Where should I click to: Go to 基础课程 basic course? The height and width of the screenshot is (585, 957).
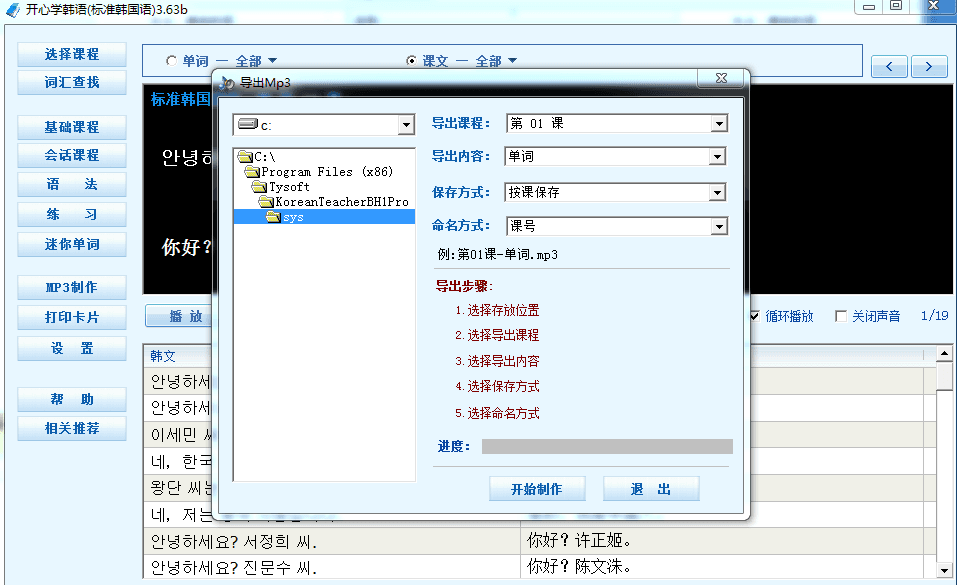(x=72, y=127)
